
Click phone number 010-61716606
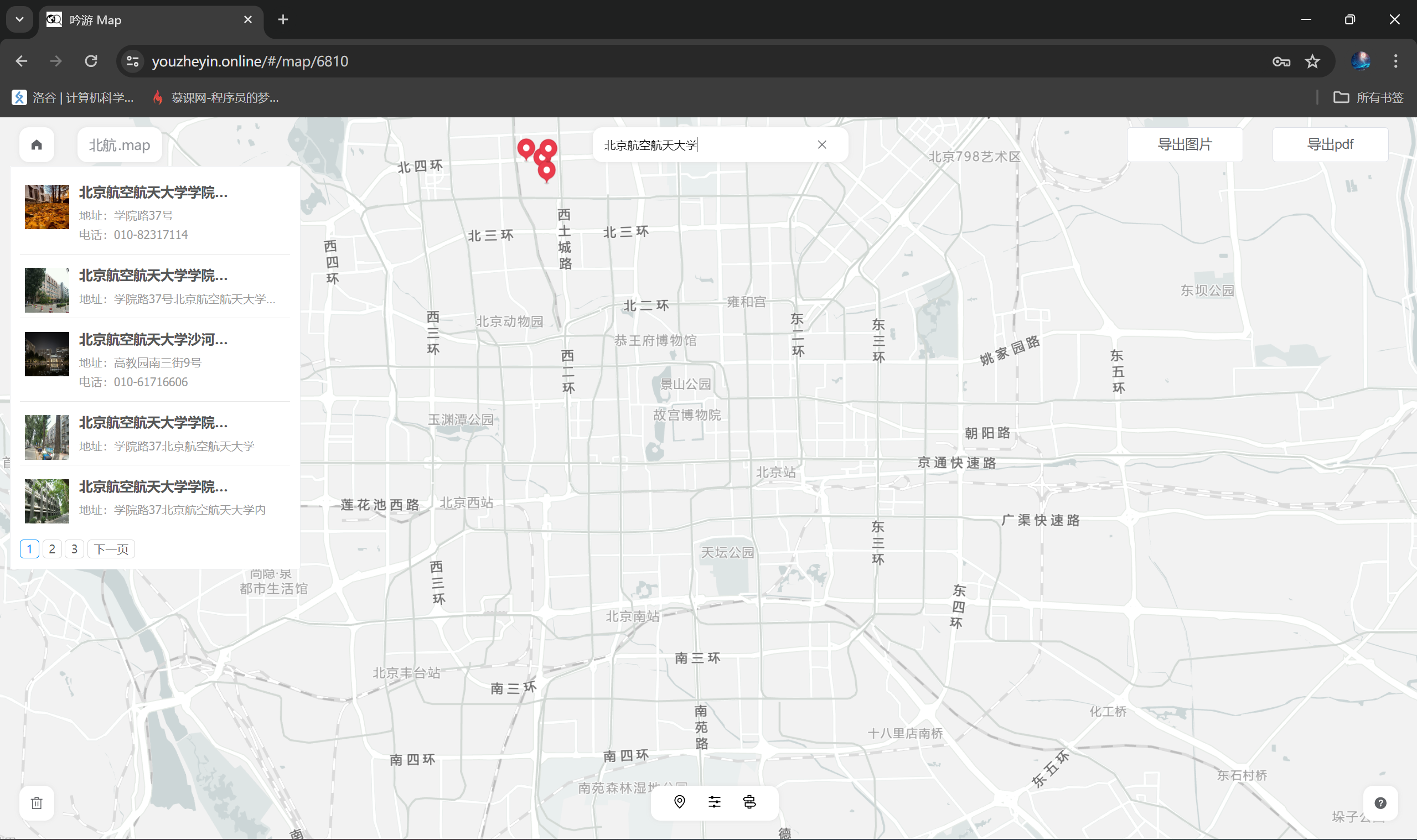151,382
